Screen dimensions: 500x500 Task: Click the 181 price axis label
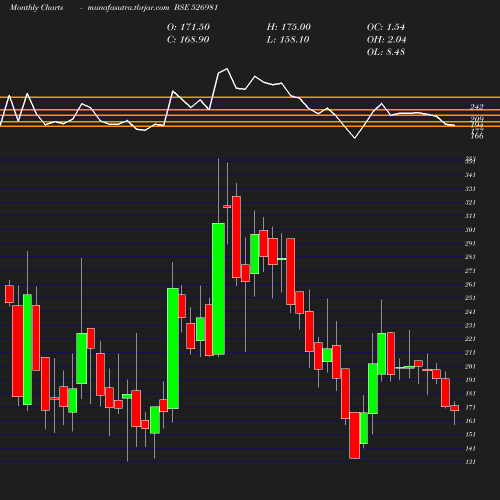point(470,394)
